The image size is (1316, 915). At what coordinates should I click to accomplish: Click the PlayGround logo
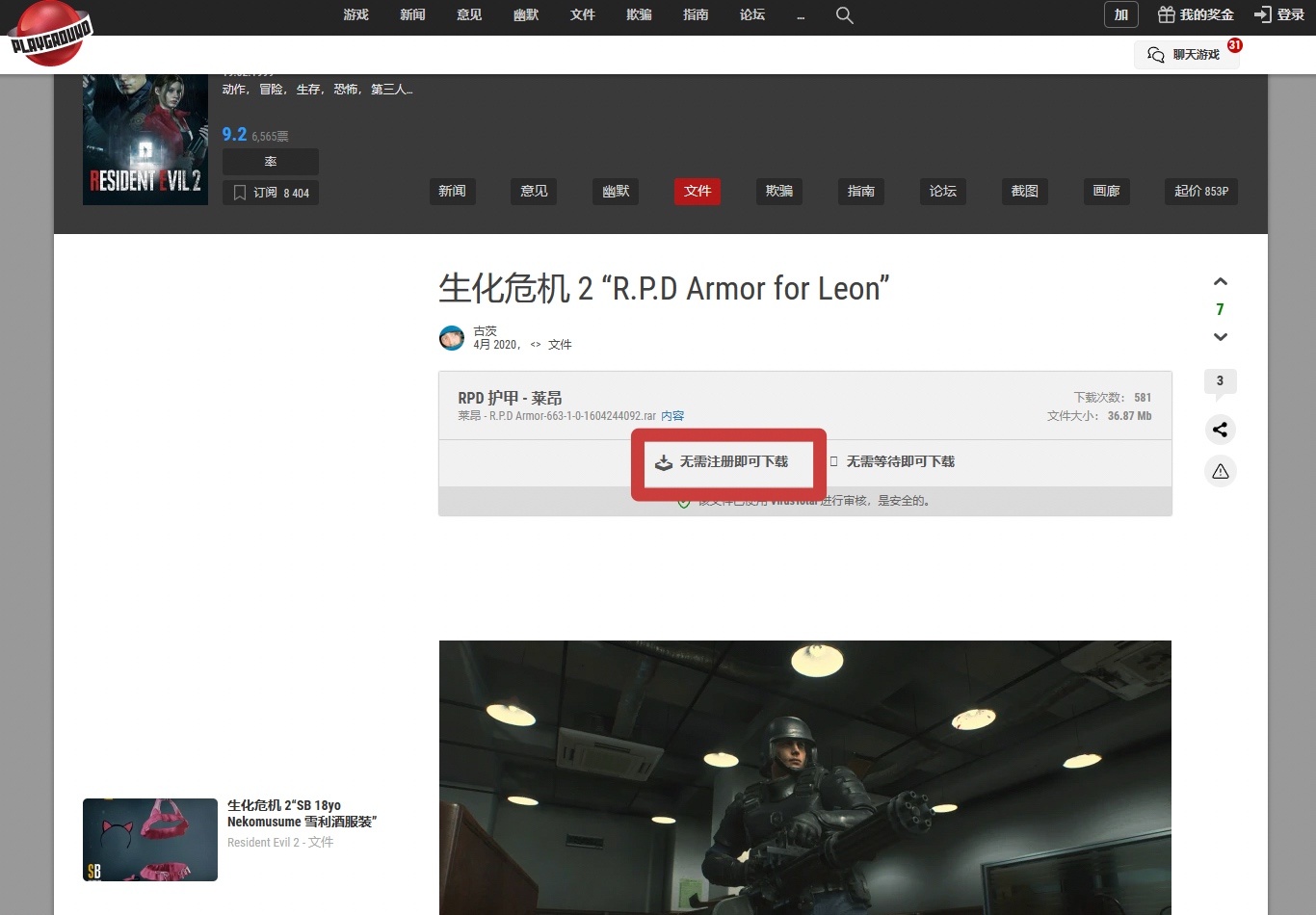click(50, 34)
